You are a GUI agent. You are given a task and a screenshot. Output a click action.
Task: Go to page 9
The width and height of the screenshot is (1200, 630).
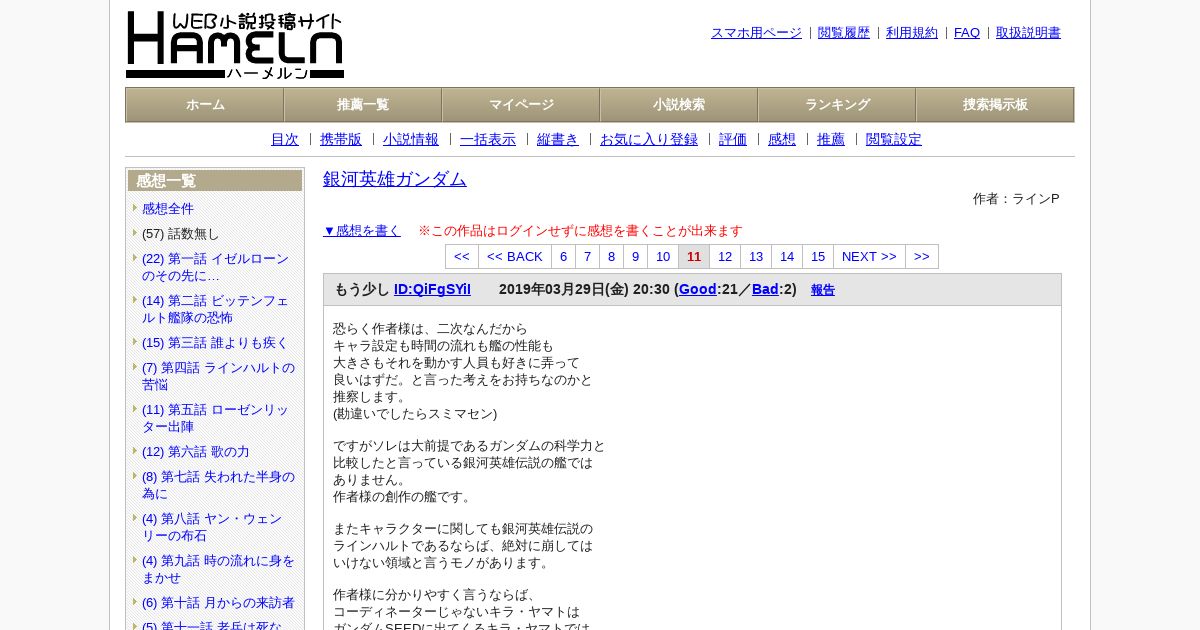(x=636, y=257)
